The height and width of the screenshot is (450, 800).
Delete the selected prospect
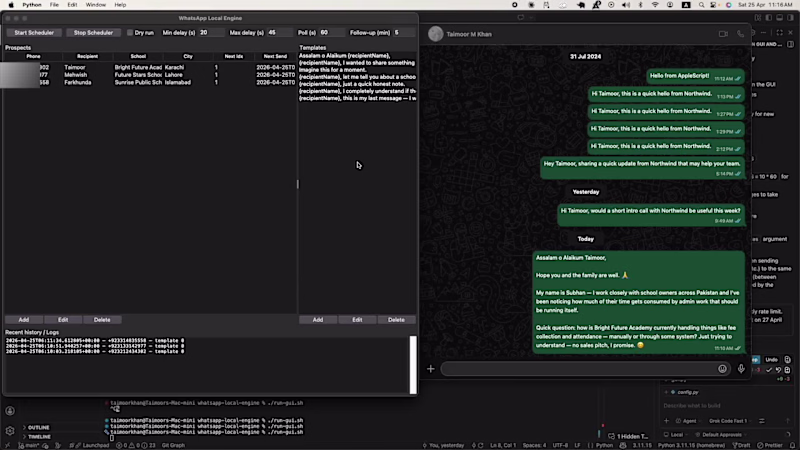pyautogui.click(x=102, y=320)
